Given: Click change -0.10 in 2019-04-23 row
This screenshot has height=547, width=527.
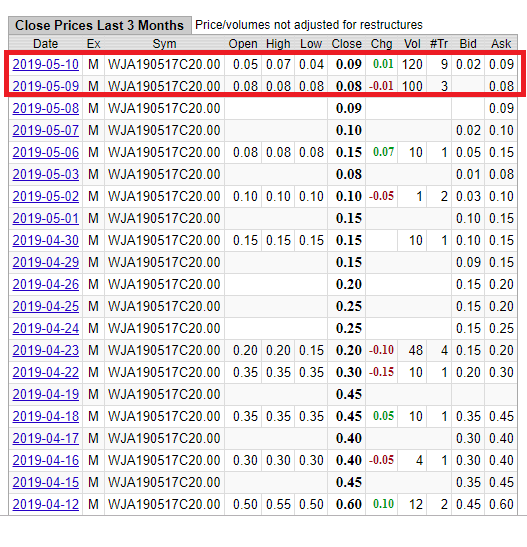Looking at the screenshot, I should (381, 350).
